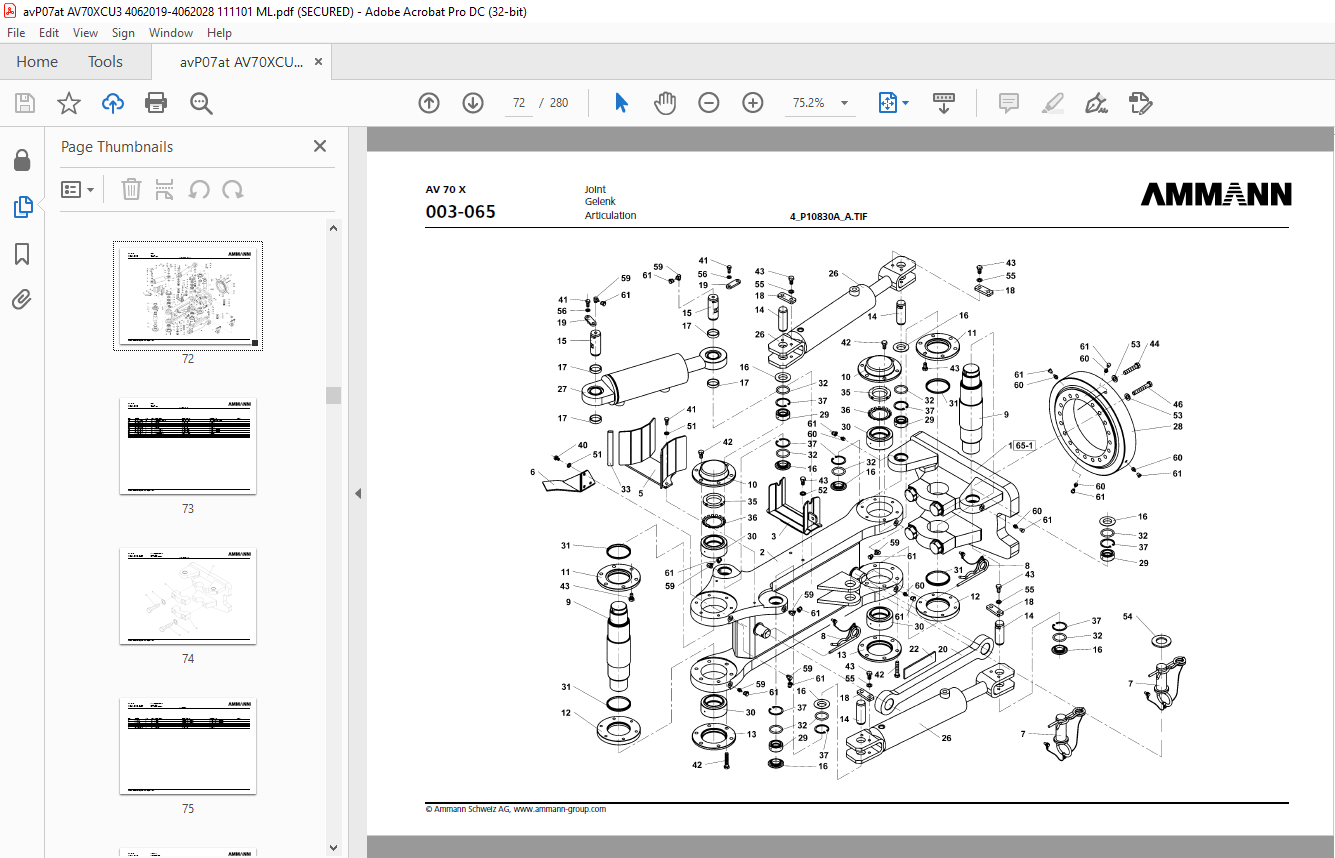
Task: Click the current page number field
Action: point(519,103)
